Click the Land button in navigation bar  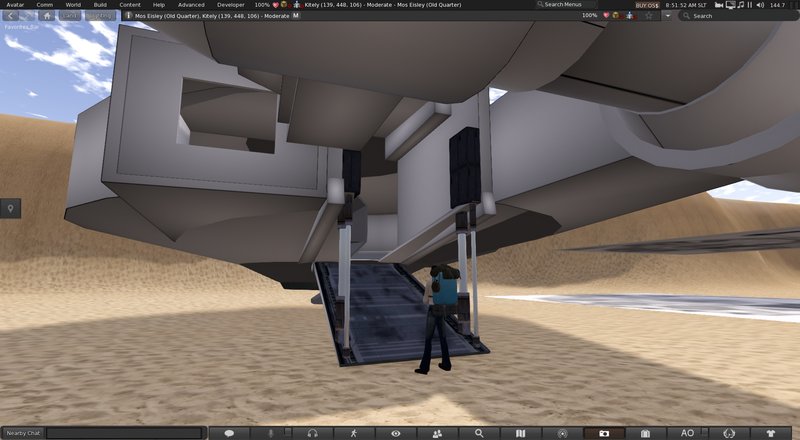click(x=69, y=16)
